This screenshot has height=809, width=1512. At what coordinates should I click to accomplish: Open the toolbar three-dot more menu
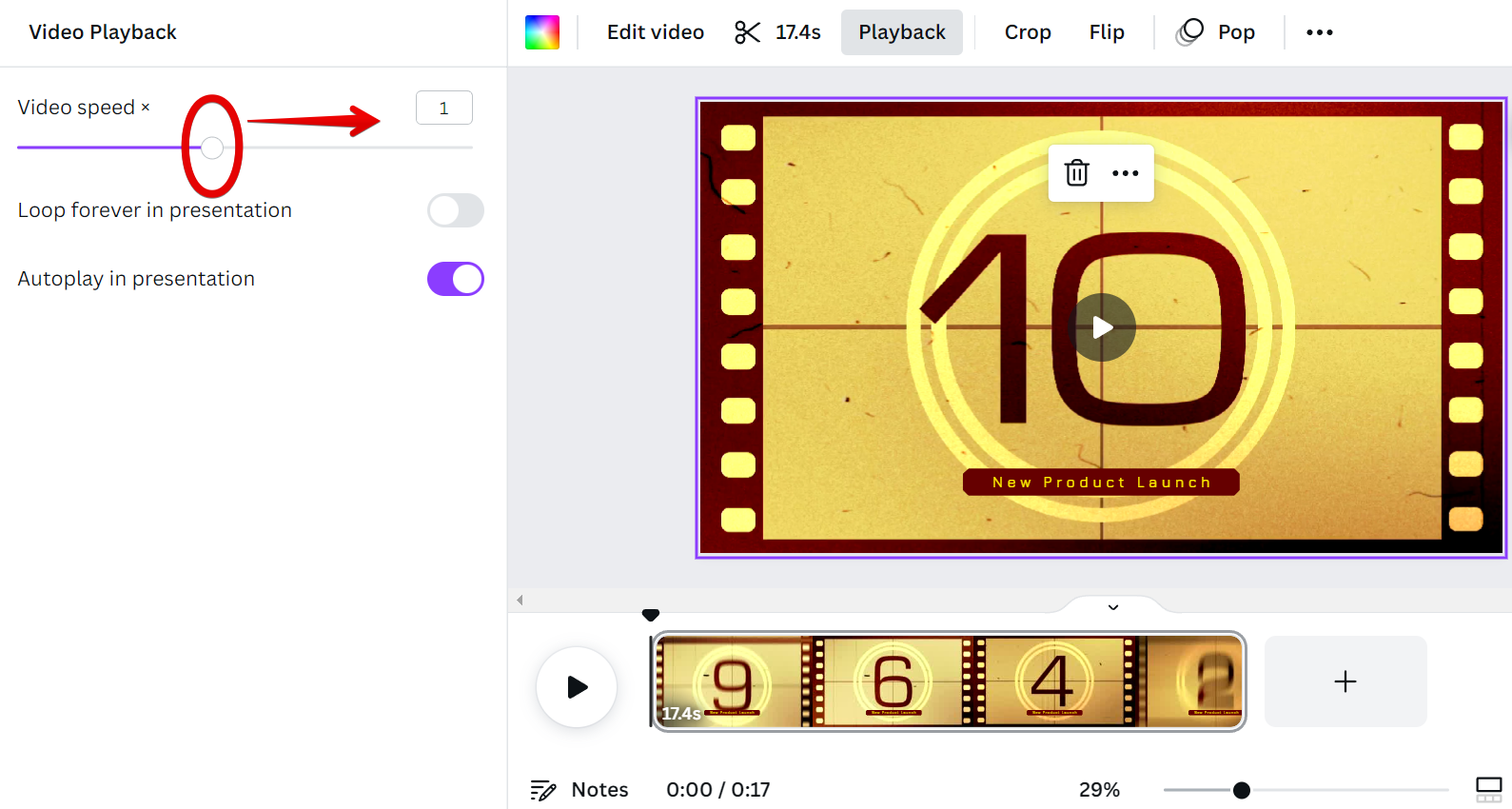click(1319, 32)
